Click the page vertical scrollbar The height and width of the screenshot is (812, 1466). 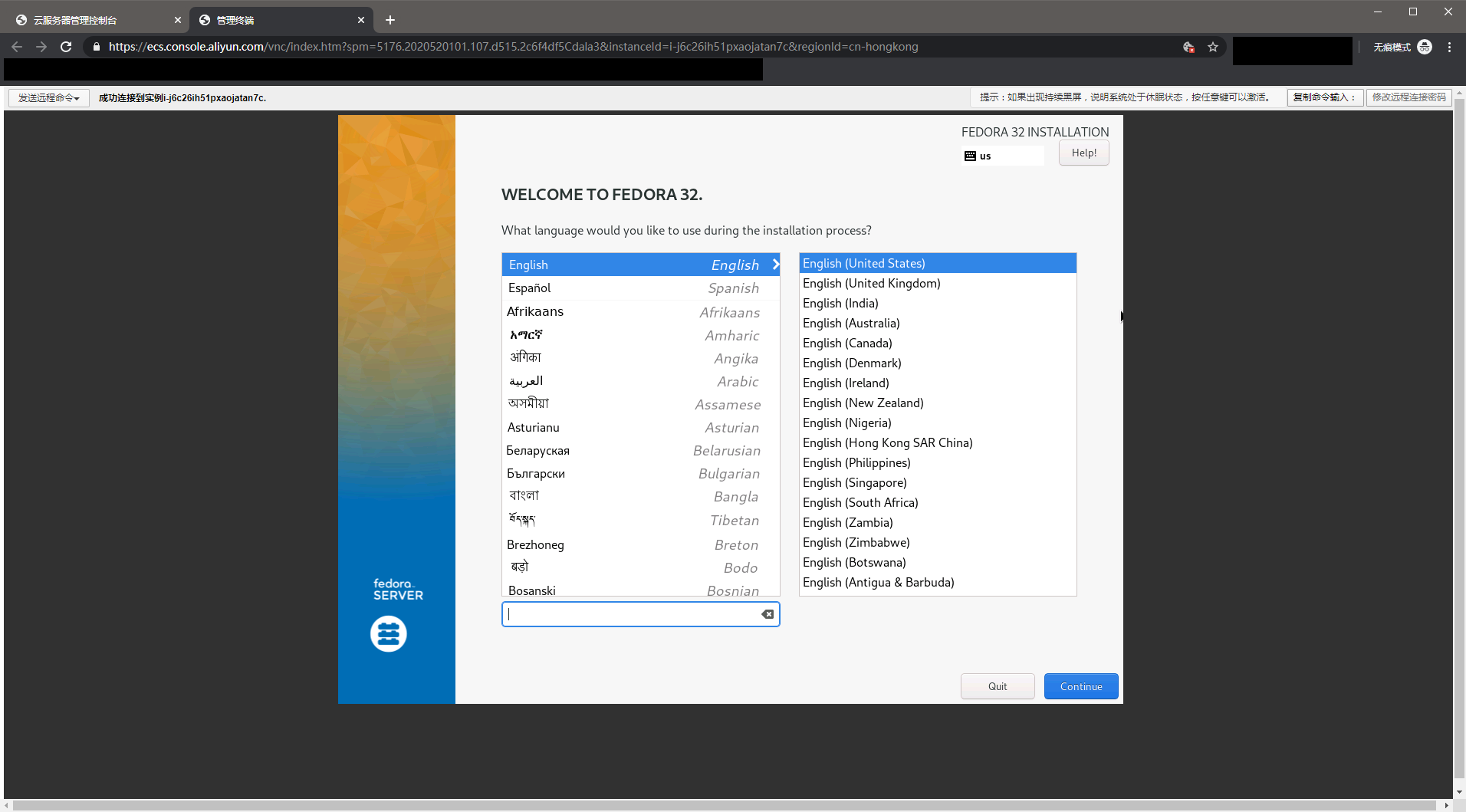coord(1459,437)
